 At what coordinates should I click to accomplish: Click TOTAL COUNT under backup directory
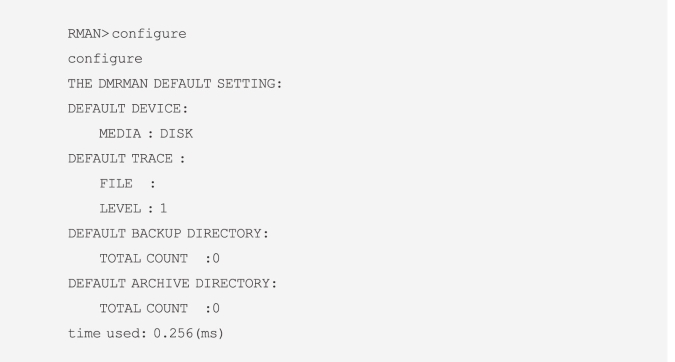144,258
